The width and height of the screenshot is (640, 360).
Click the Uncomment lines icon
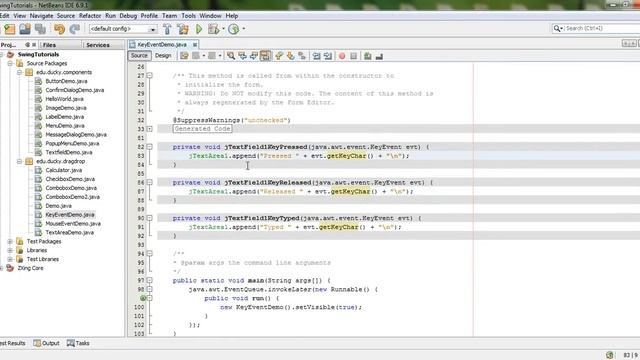pos(379,56)
